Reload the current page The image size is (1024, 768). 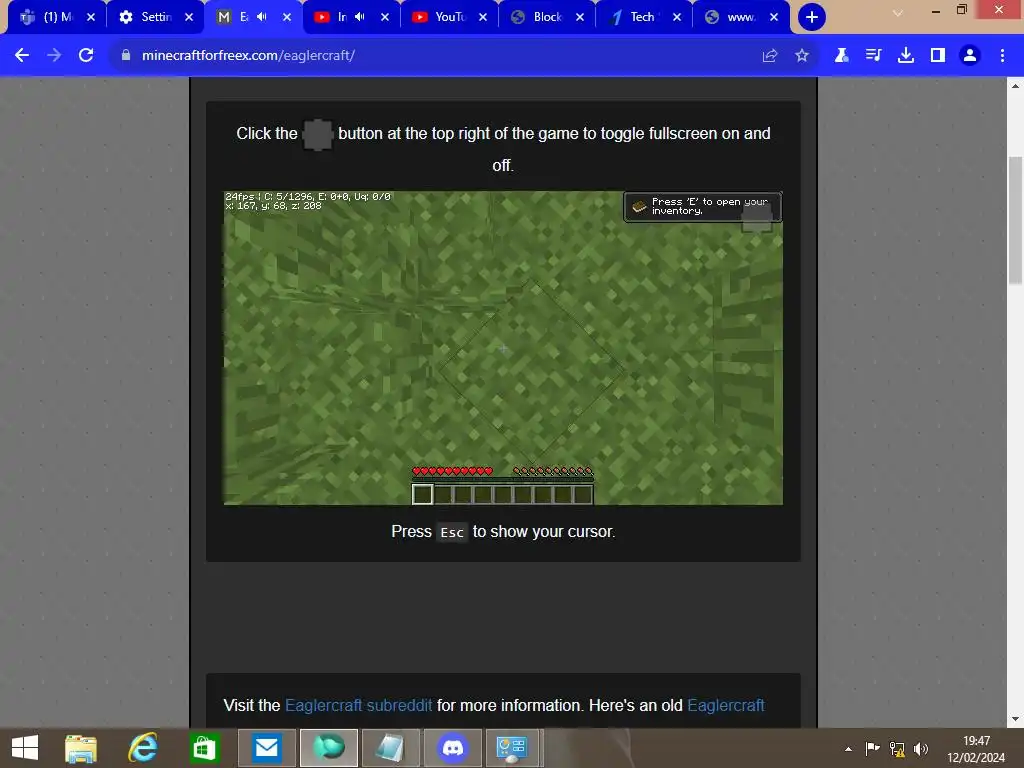(x=86, y=56)
